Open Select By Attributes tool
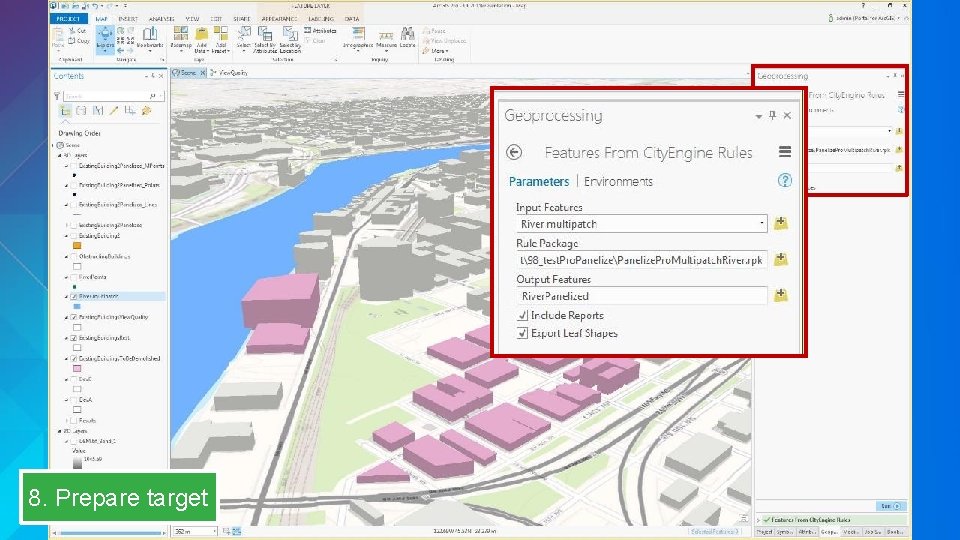 tap(265, 39)
